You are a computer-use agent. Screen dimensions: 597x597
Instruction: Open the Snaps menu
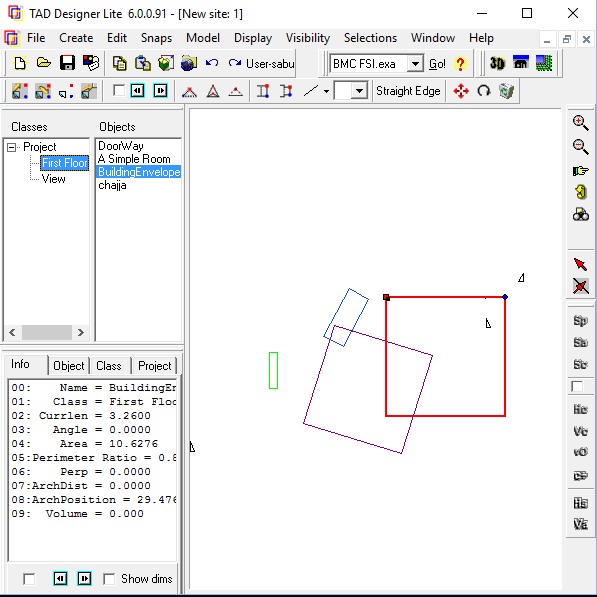tap(156, 38)
